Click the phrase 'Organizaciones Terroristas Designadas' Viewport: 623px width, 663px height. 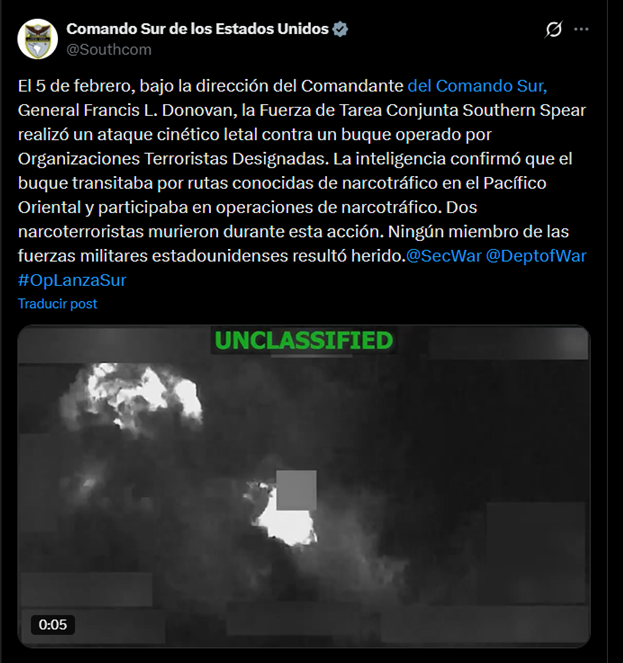[173, 159]
